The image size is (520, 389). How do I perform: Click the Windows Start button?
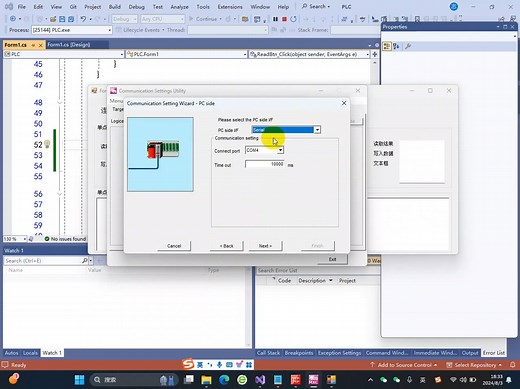coord(79,379)
